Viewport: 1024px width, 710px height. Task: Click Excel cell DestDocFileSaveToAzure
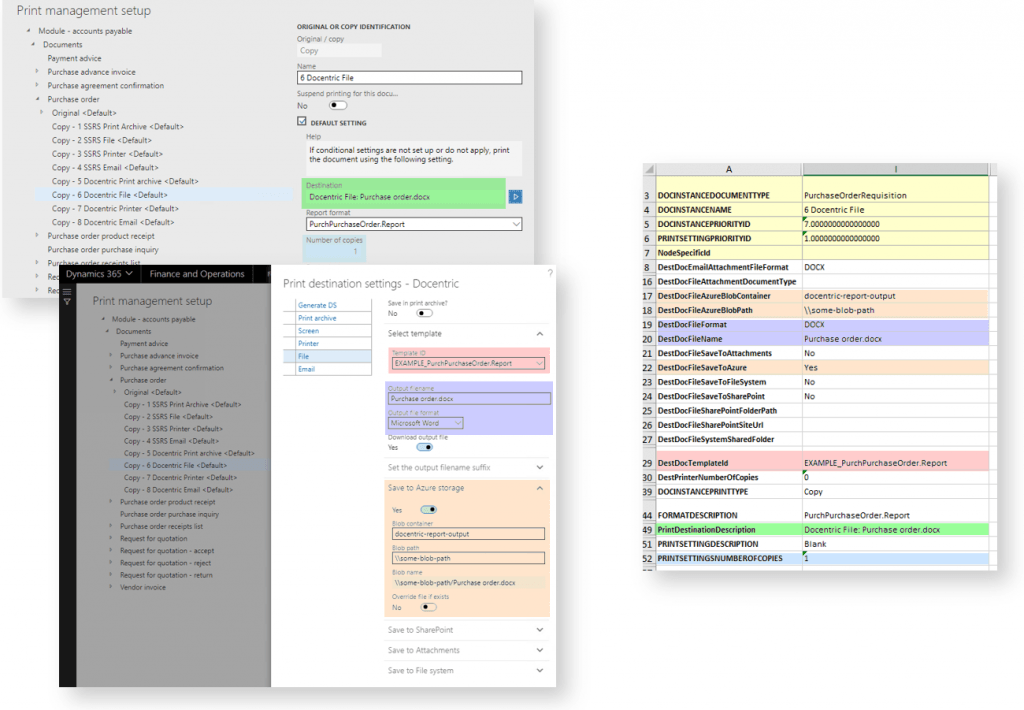point(729,368)
